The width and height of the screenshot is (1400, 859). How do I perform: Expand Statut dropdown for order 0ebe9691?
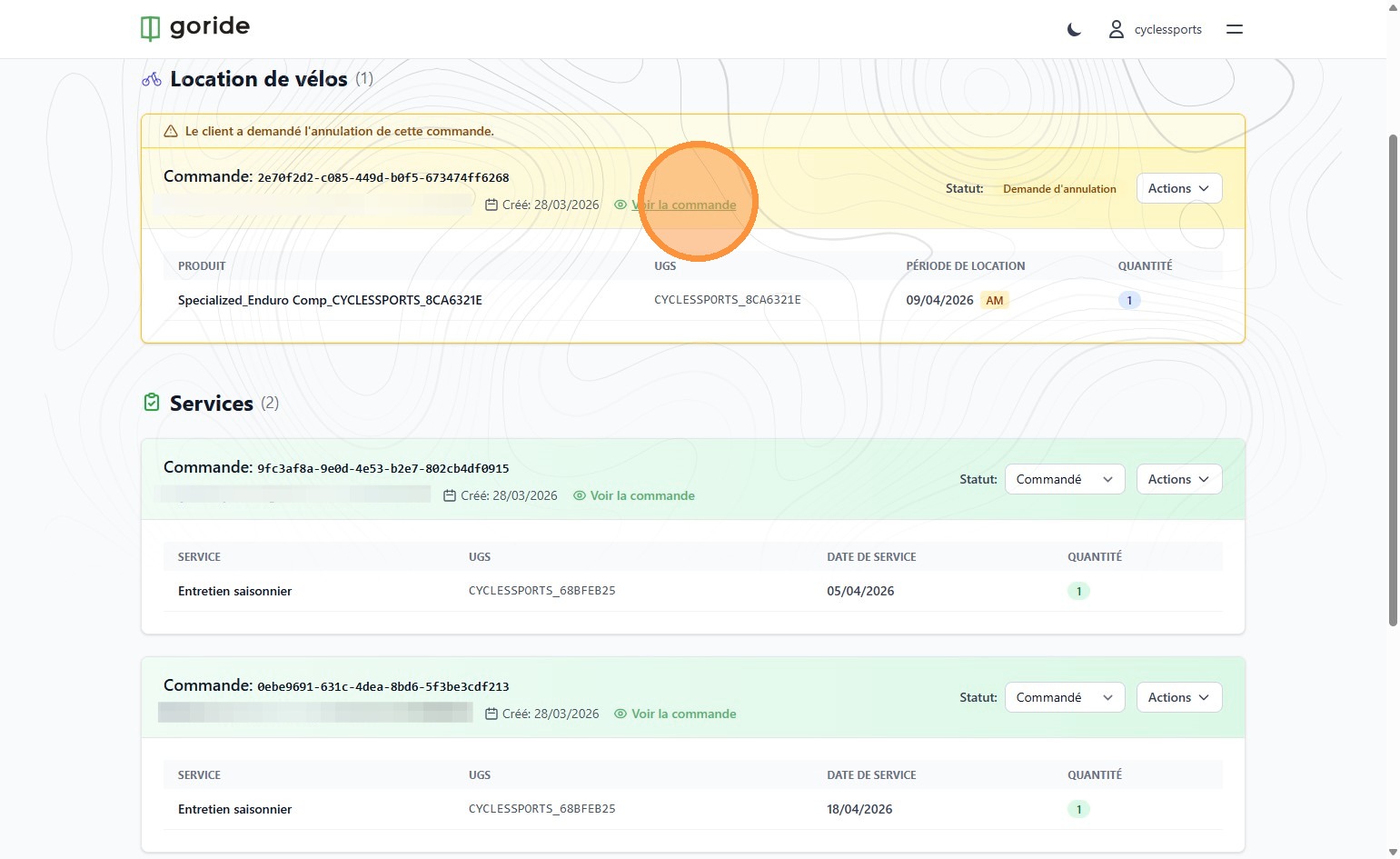pos(1064,697)
